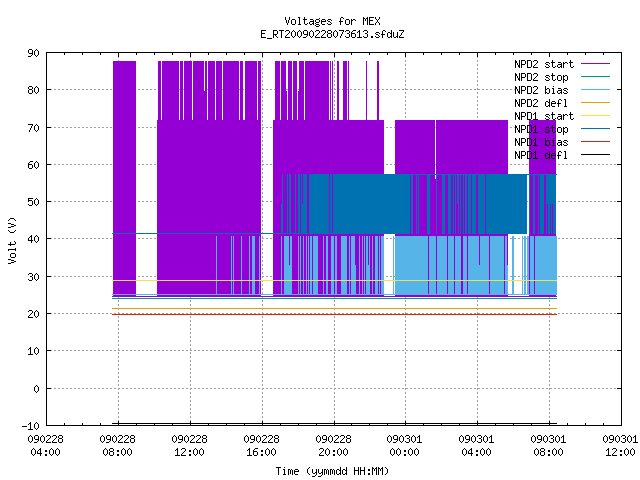This screenshot has width=640, height=480.
Task: Click the 'Time (yymmdd HH:MM)' x-axis label
Action: pos(332,471)
